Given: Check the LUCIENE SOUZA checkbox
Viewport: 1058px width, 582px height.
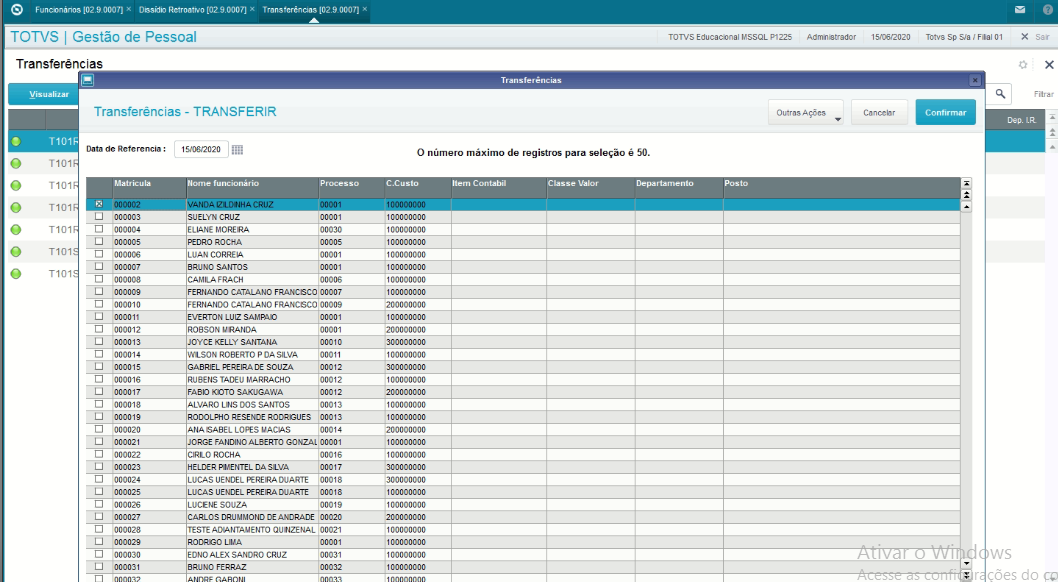Looking at the screenshot, I should [99, 504].
